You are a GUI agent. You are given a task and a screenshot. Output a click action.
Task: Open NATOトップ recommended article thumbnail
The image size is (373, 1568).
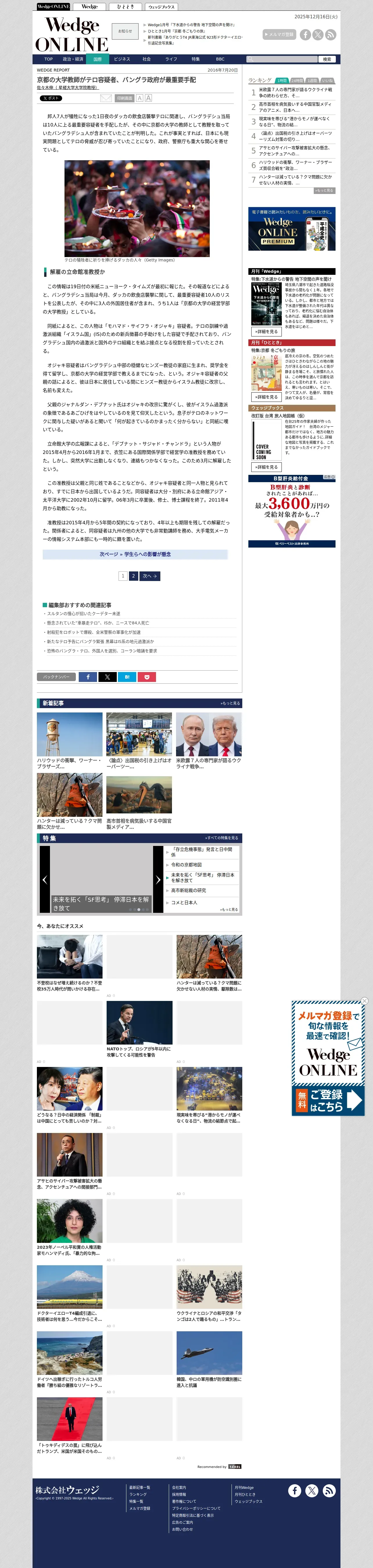139,1023
